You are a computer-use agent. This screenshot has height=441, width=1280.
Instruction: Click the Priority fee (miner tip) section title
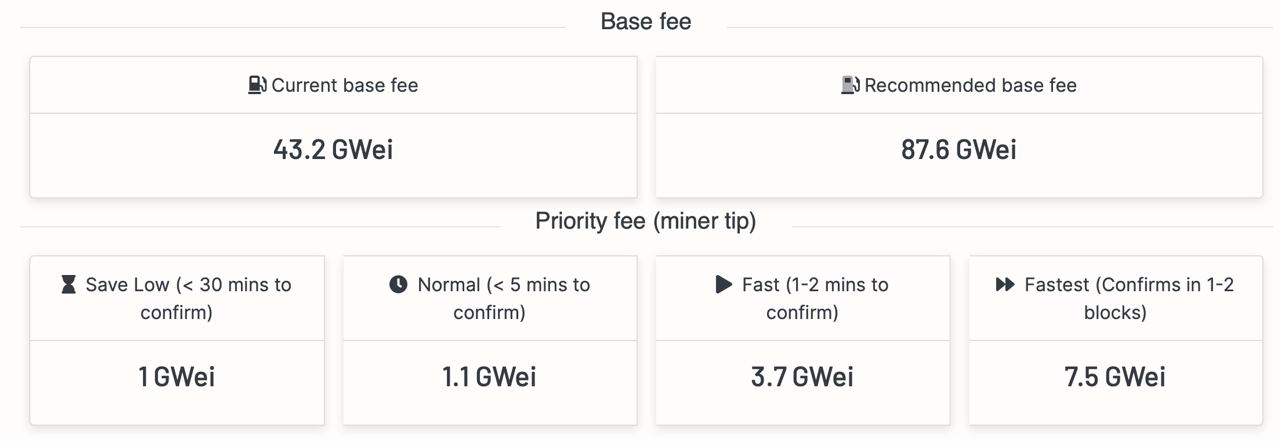(x=646, y=221)
